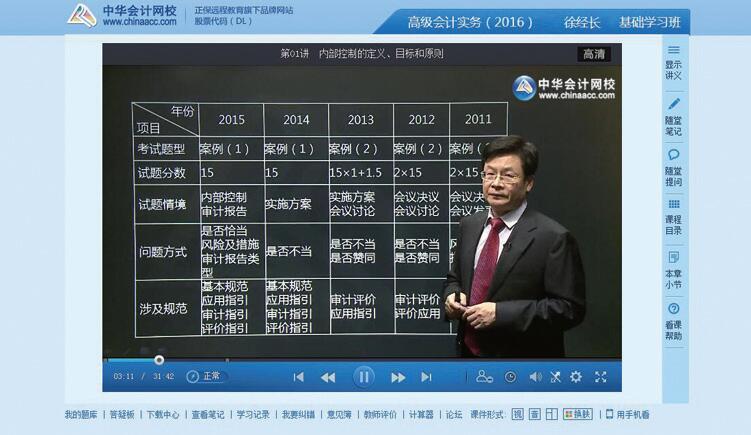The image size is (751, 435).
Task: Toggle fullscreen video mode
Action: tap(601, 377)
